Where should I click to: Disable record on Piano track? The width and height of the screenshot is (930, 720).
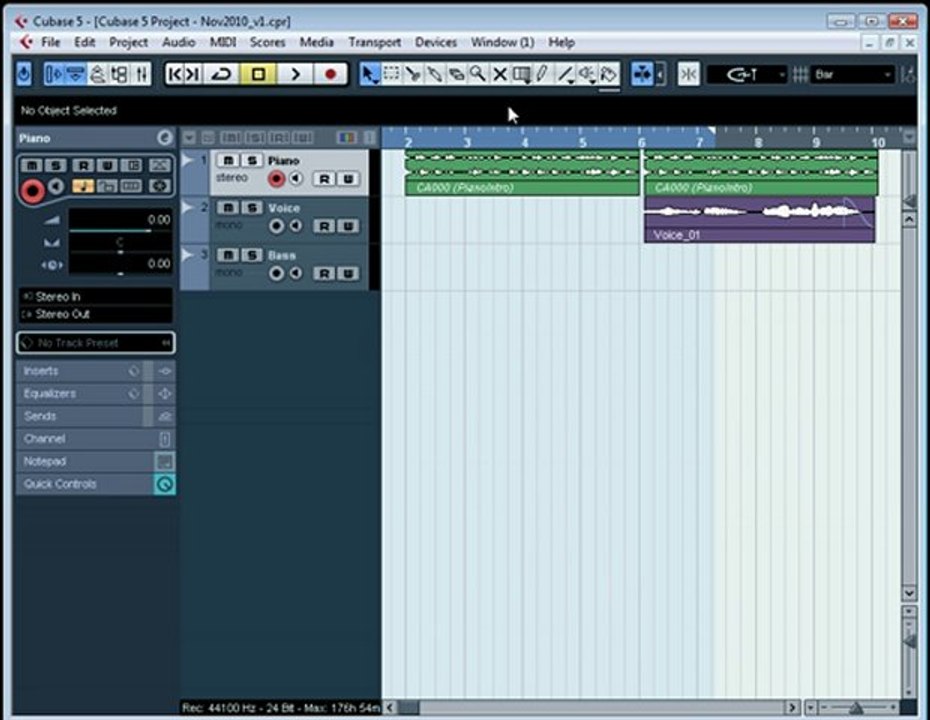pos(276,179)
